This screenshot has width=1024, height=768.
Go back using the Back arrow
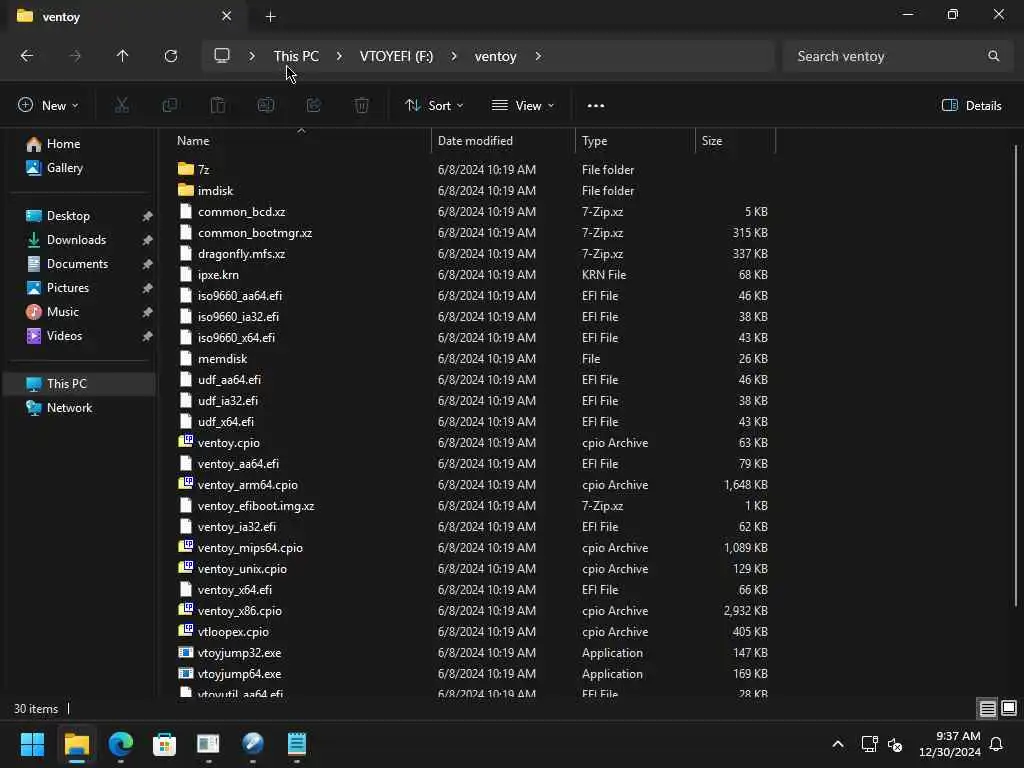(27, 56)
